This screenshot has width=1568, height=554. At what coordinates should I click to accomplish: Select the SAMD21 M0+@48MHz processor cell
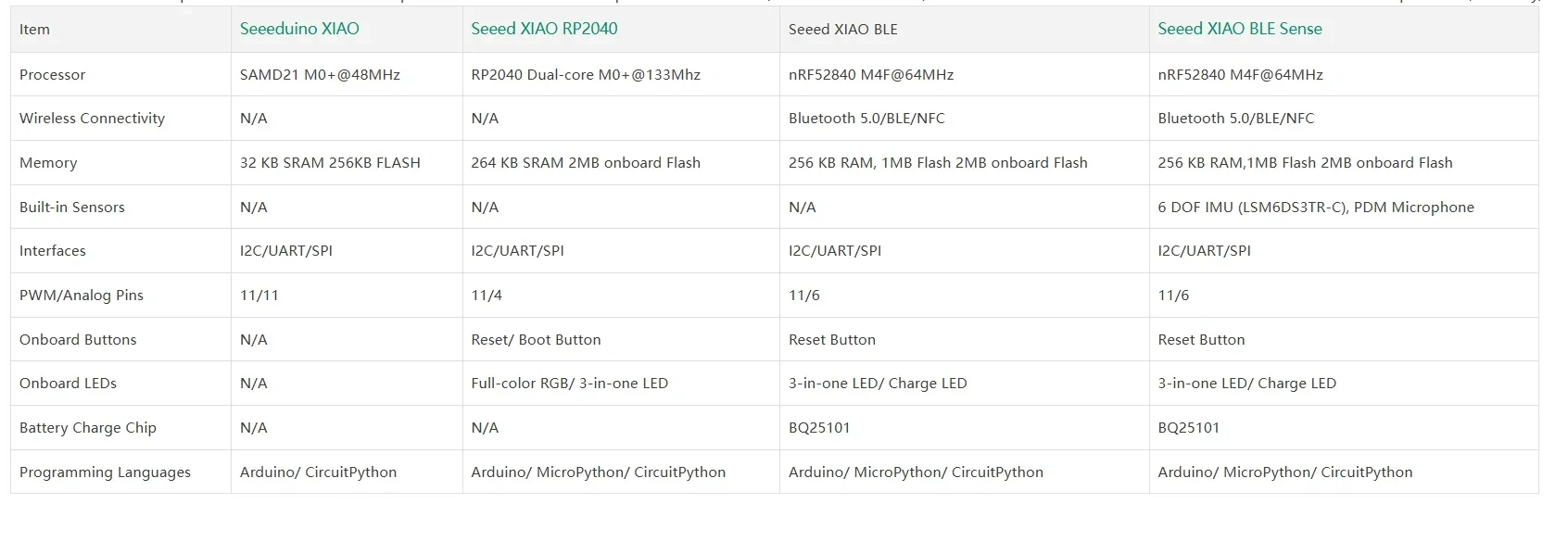click(x=320, y=75)
